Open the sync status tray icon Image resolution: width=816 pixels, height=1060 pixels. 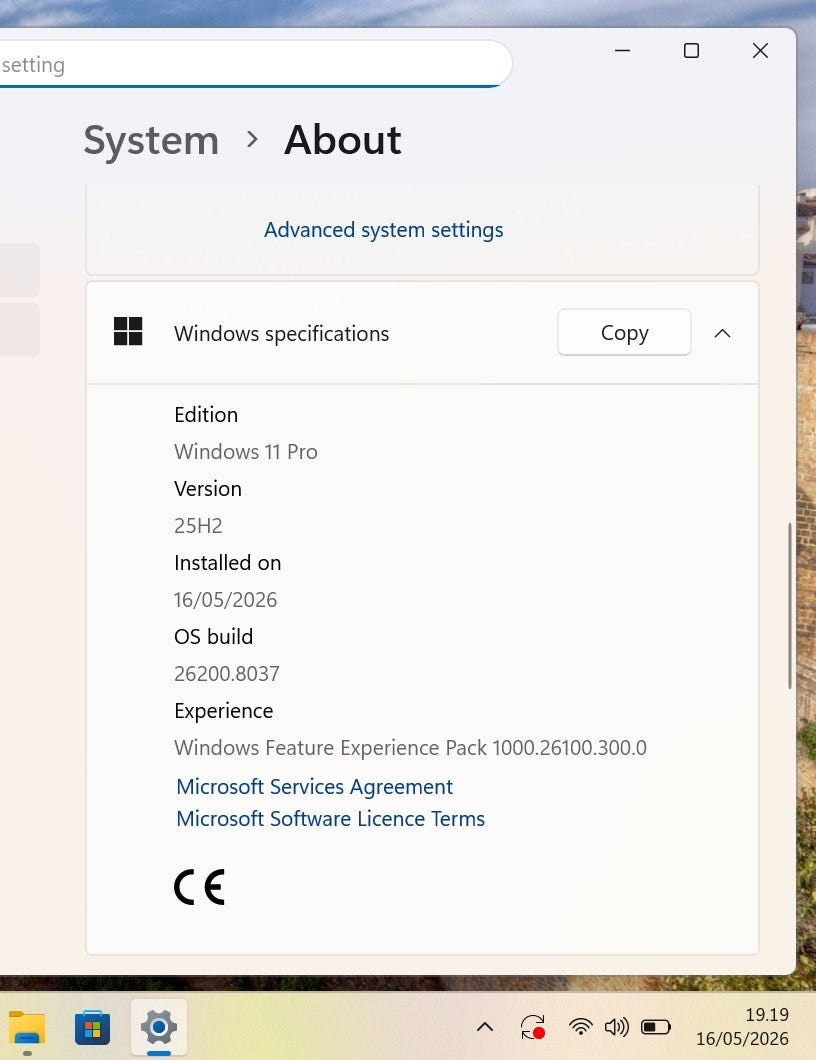click(x=533, y=1028)
